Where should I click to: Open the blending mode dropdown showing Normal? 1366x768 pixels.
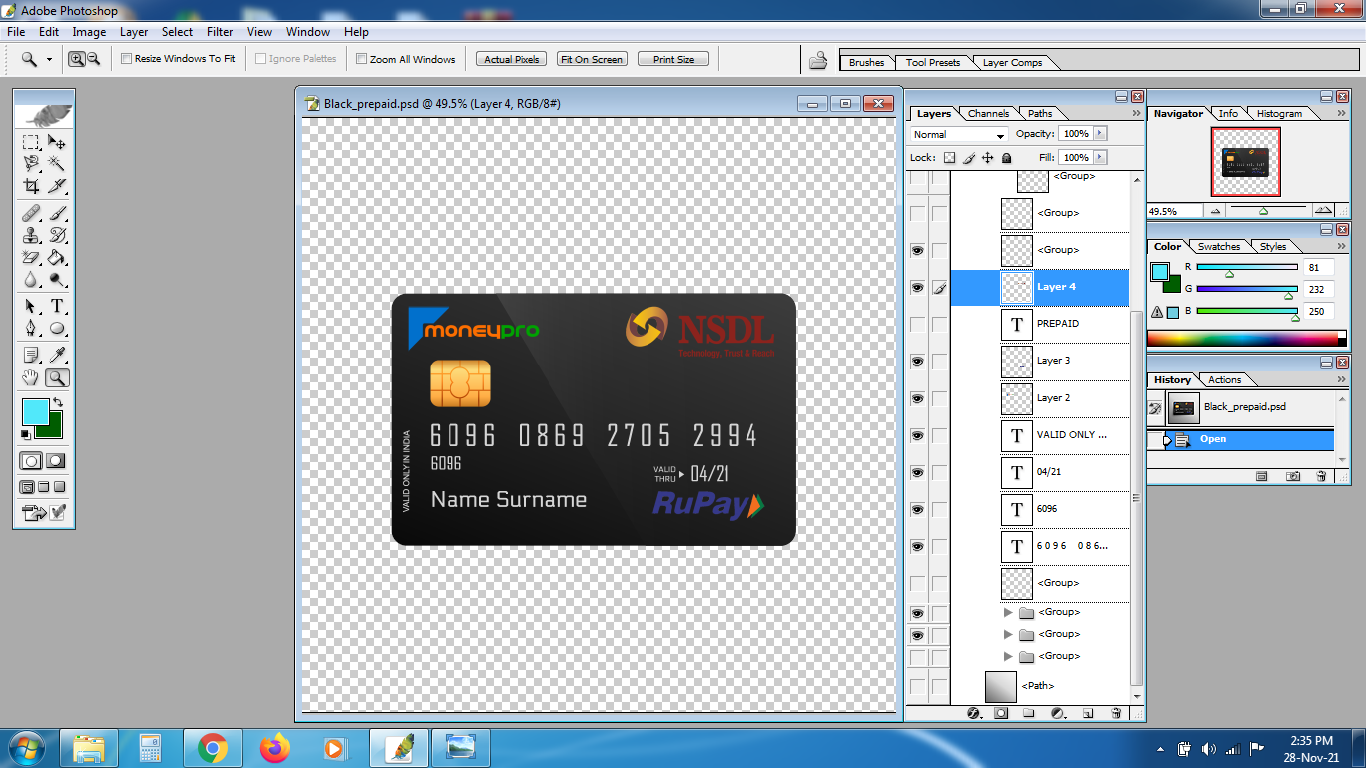click(x=959, y=134)
